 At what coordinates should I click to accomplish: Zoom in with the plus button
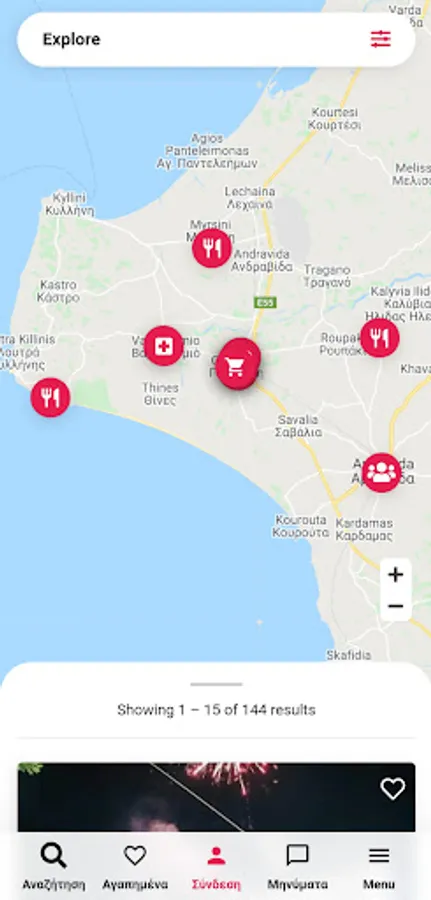395,575
